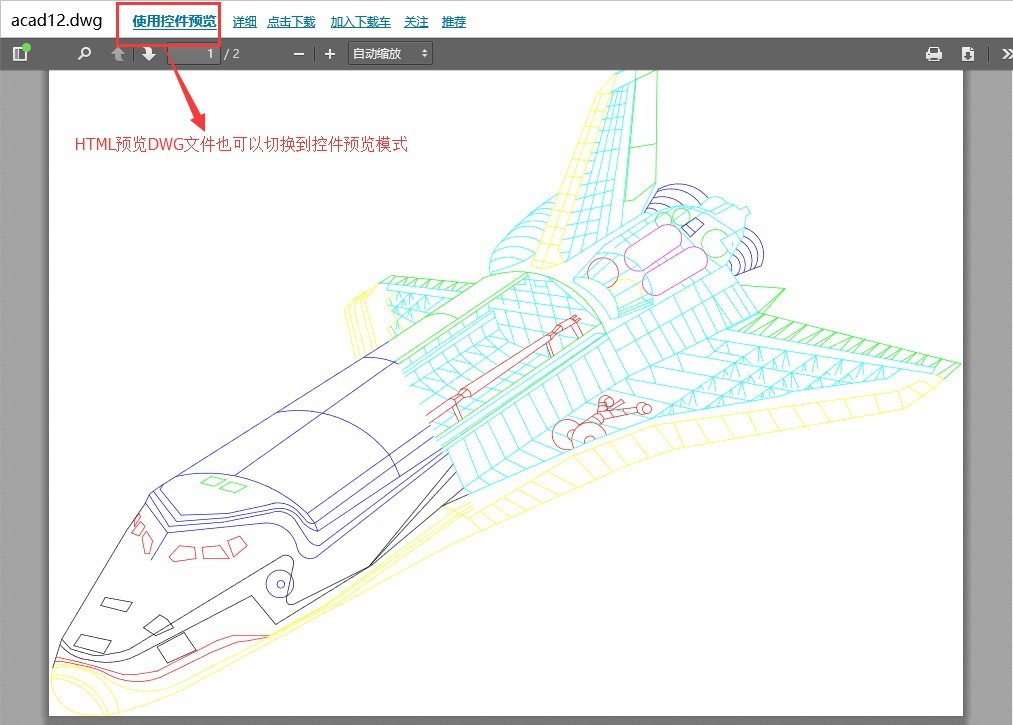The image size is (1013, 725).
Task: Open the 详细 menu item
Action: click(244, 20)
